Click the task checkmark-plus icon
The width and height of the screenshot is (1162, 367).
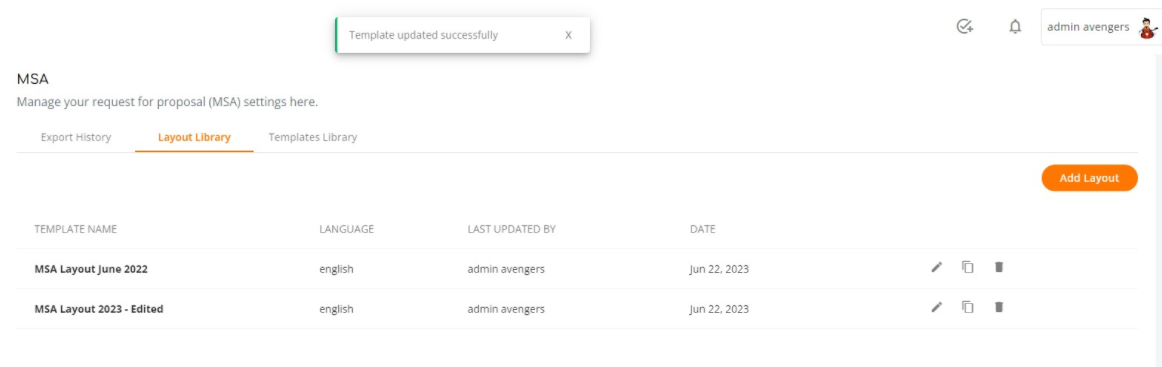coord(964,27)
